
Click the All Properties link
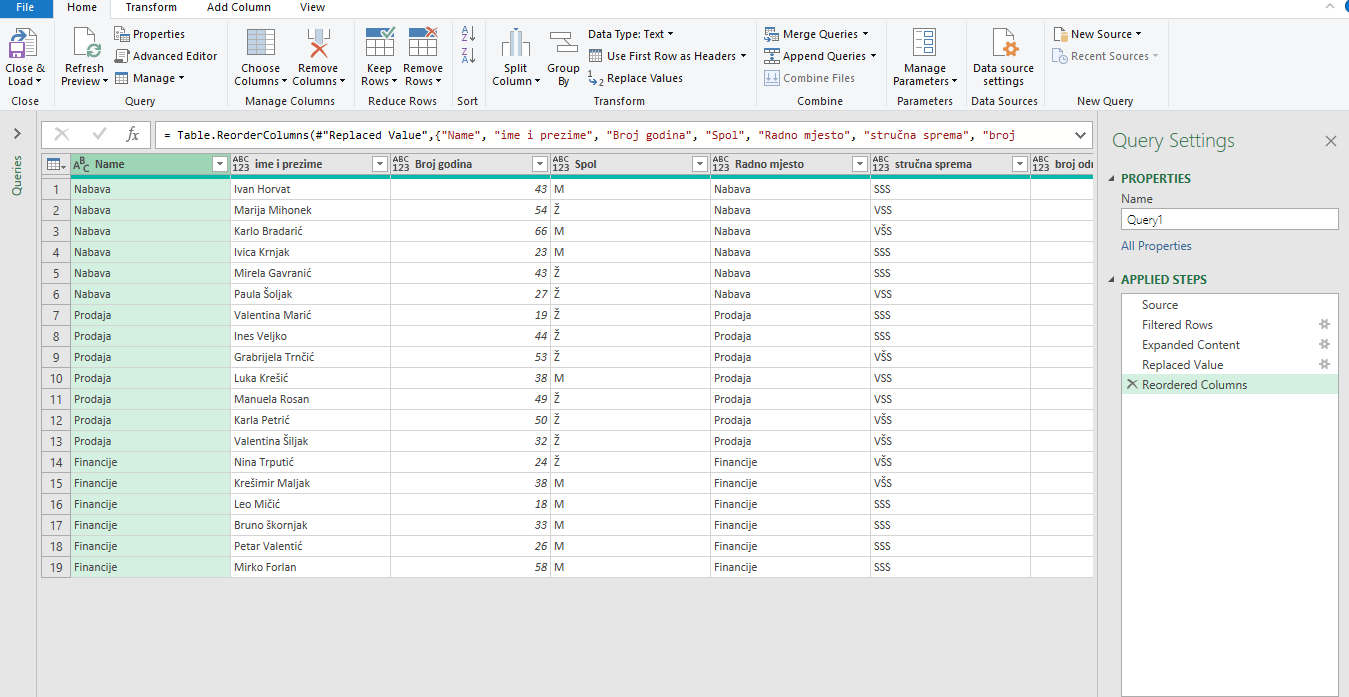(1156, 246)
